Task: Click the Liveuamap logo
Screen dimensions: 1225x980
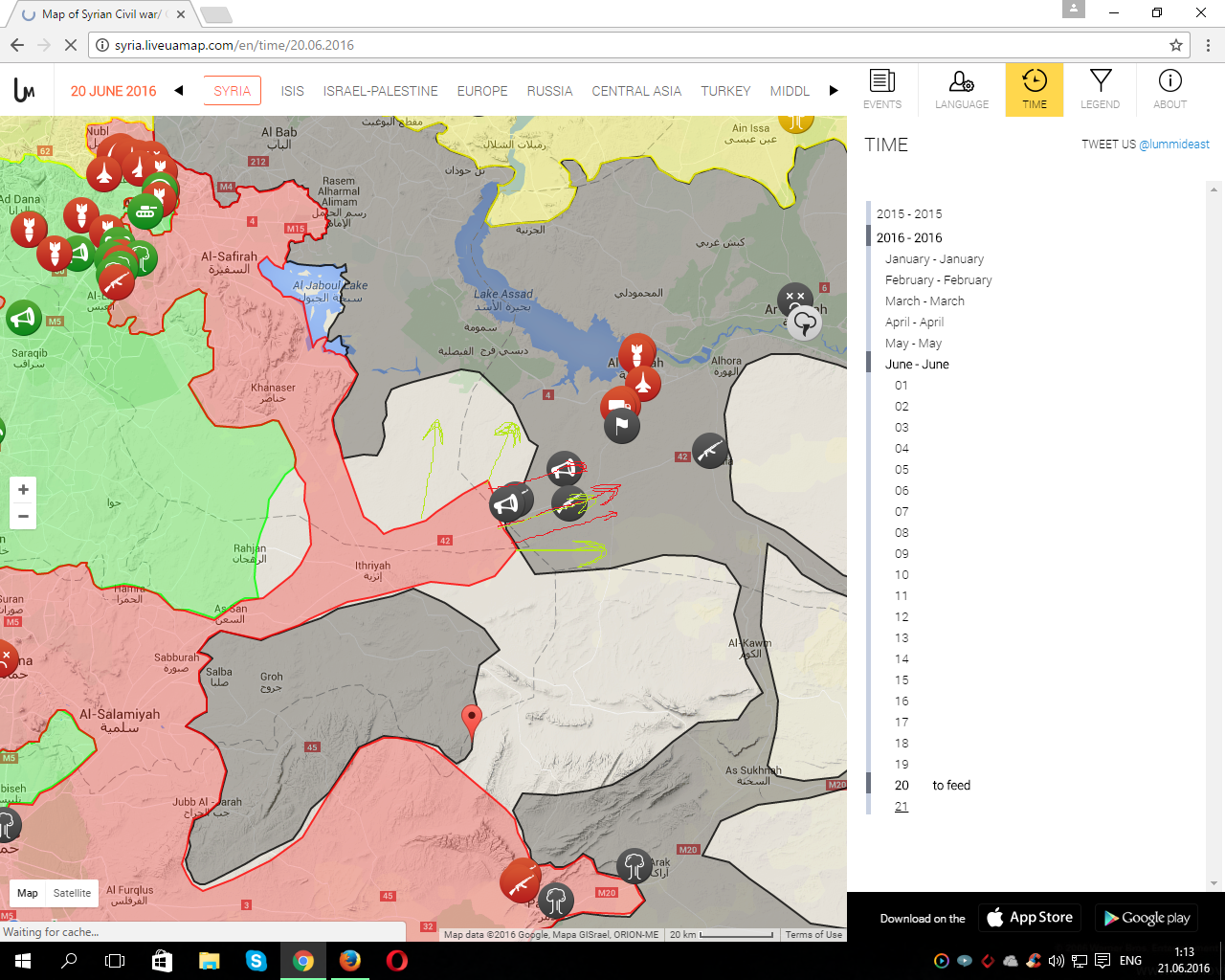Action: 25,91
